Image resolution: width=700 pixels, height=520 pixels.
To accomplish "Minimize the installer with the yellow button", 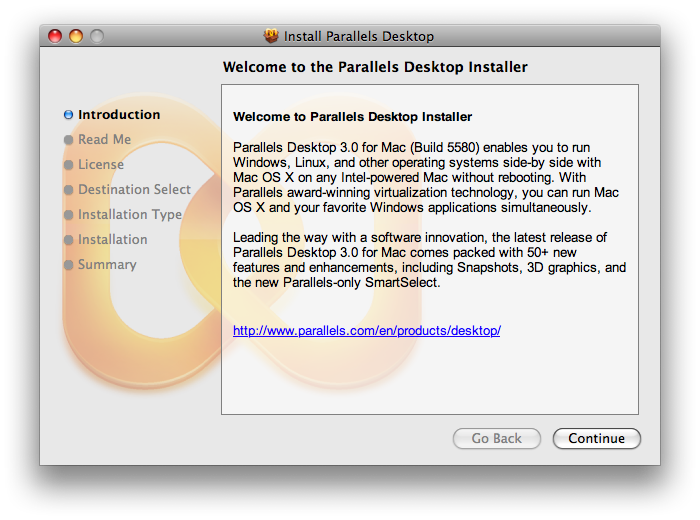I will tap(76, 36).
